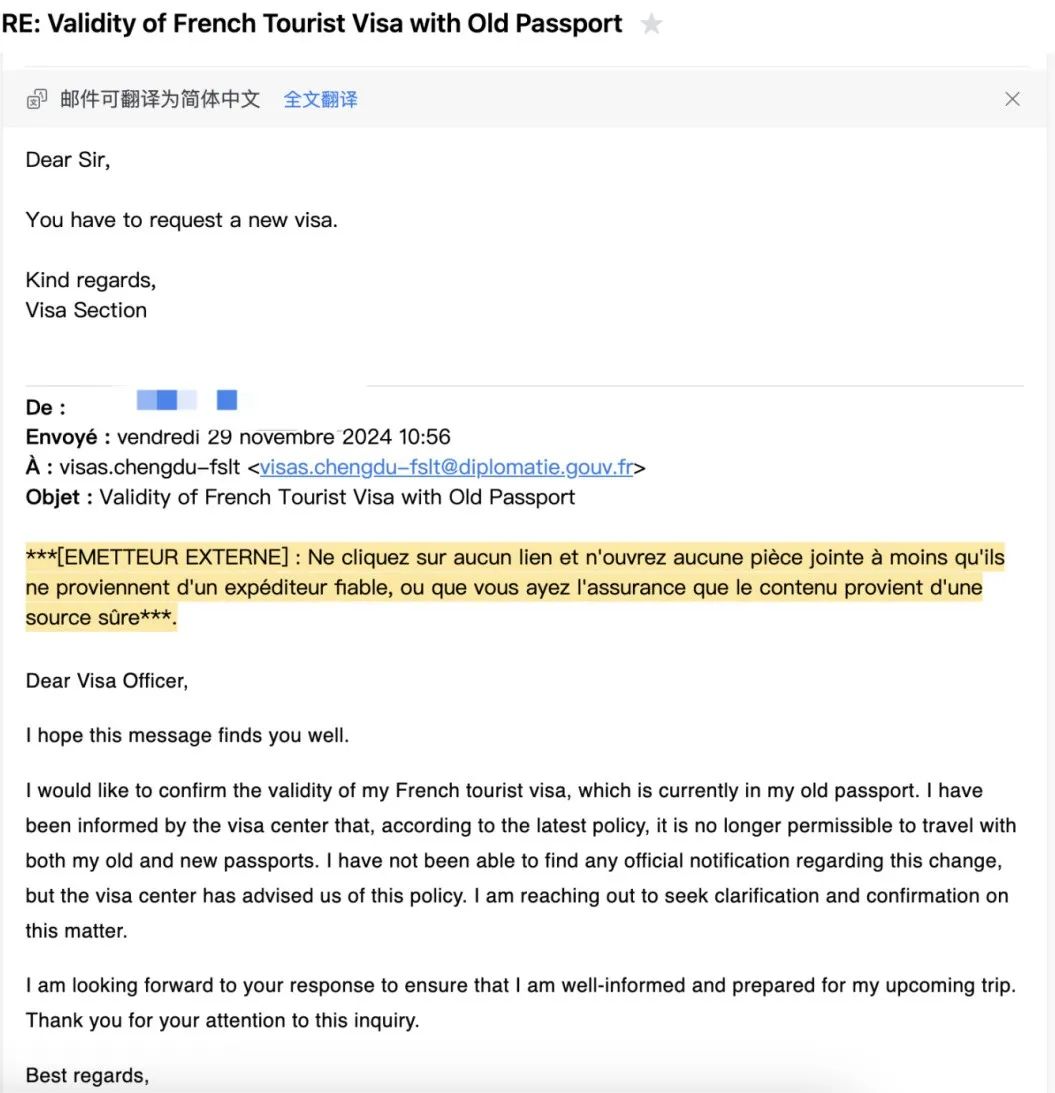1055x1093 pixels.
Task: Click the "Dear Sir," greeting line
Action: (x=68, y=160)
